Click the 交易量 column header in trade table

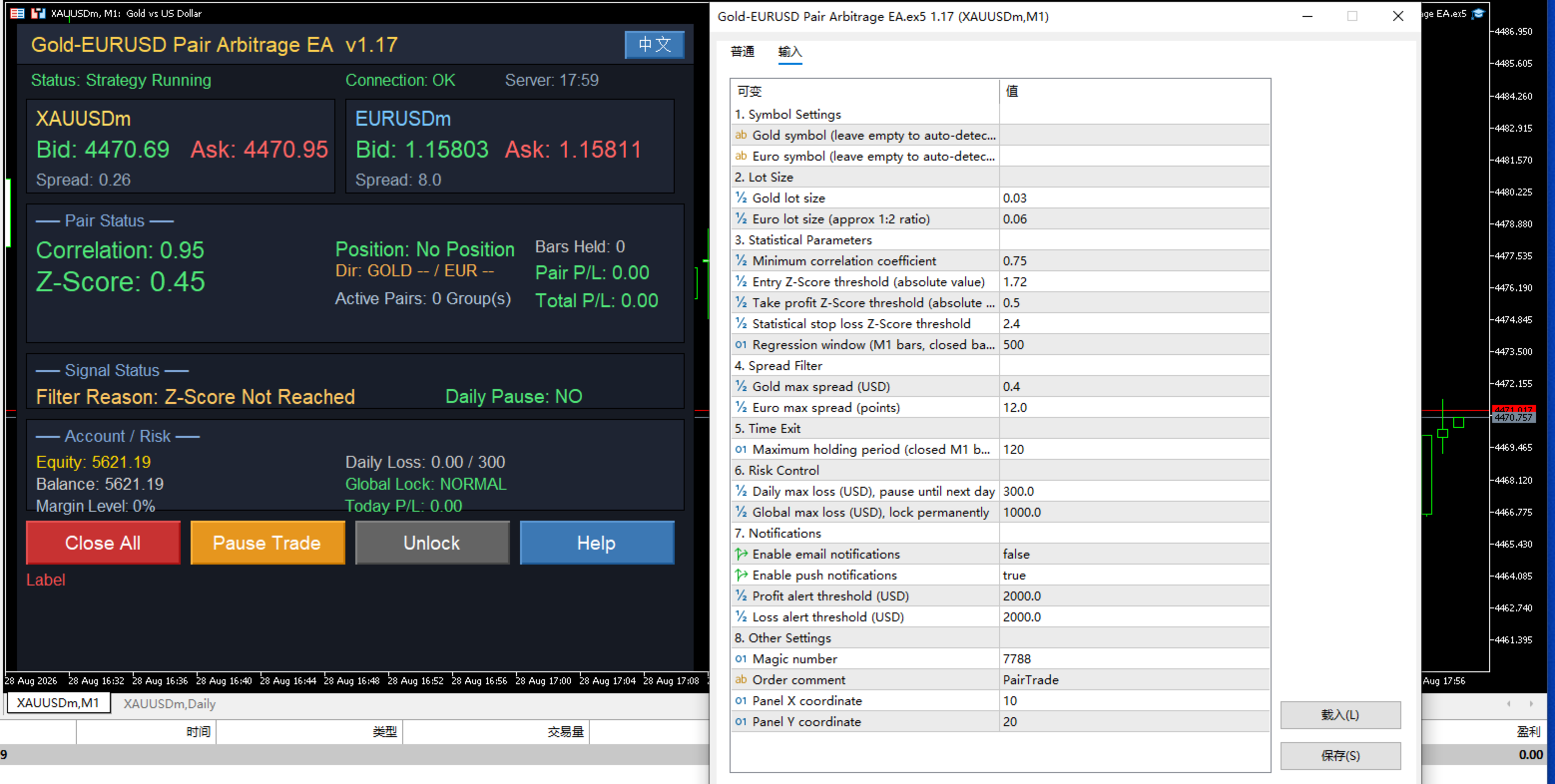496,731
